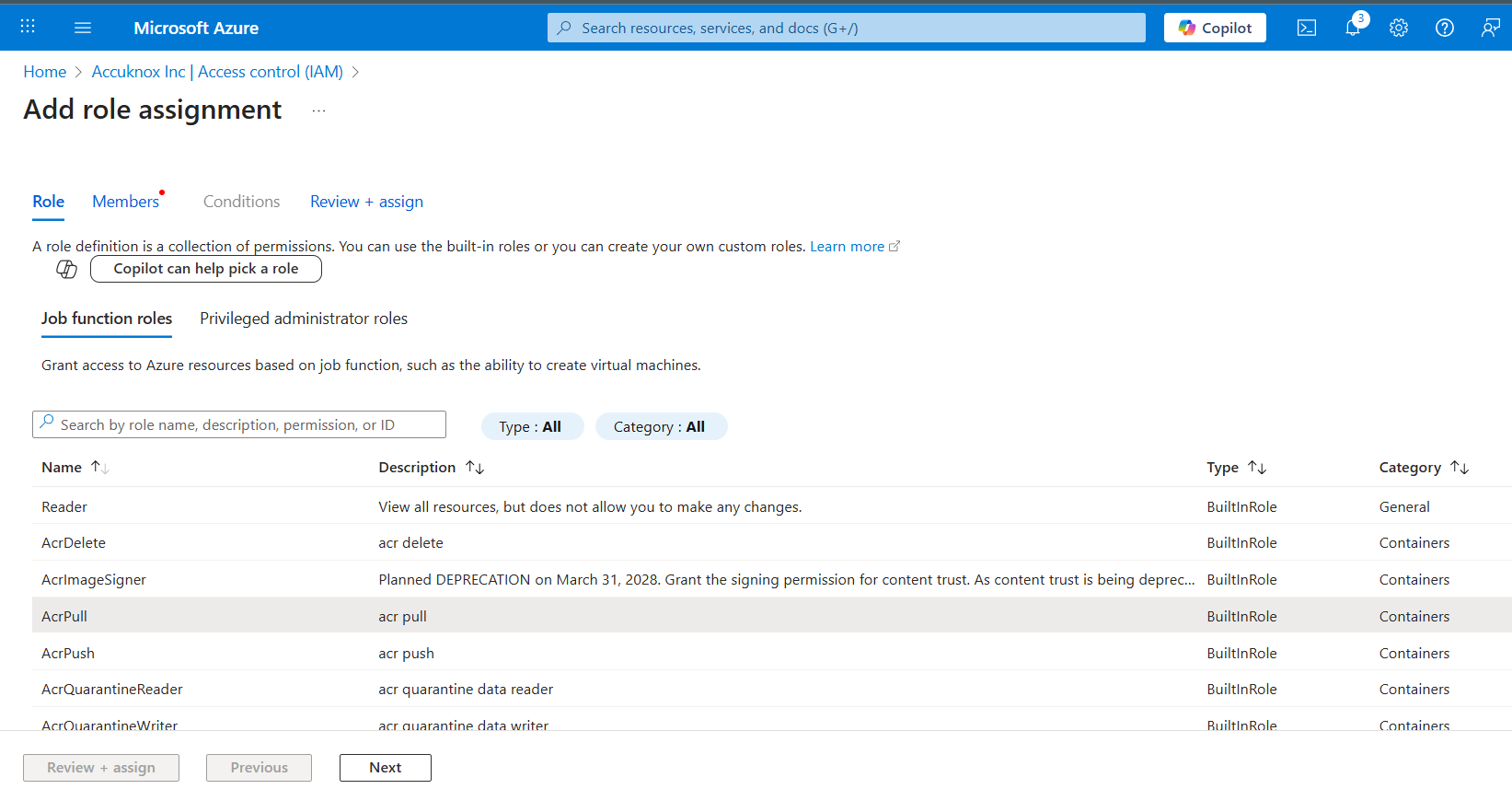Select the AcrImageSigner role row
Screen dimensions: 1512x789
point(772,580)
